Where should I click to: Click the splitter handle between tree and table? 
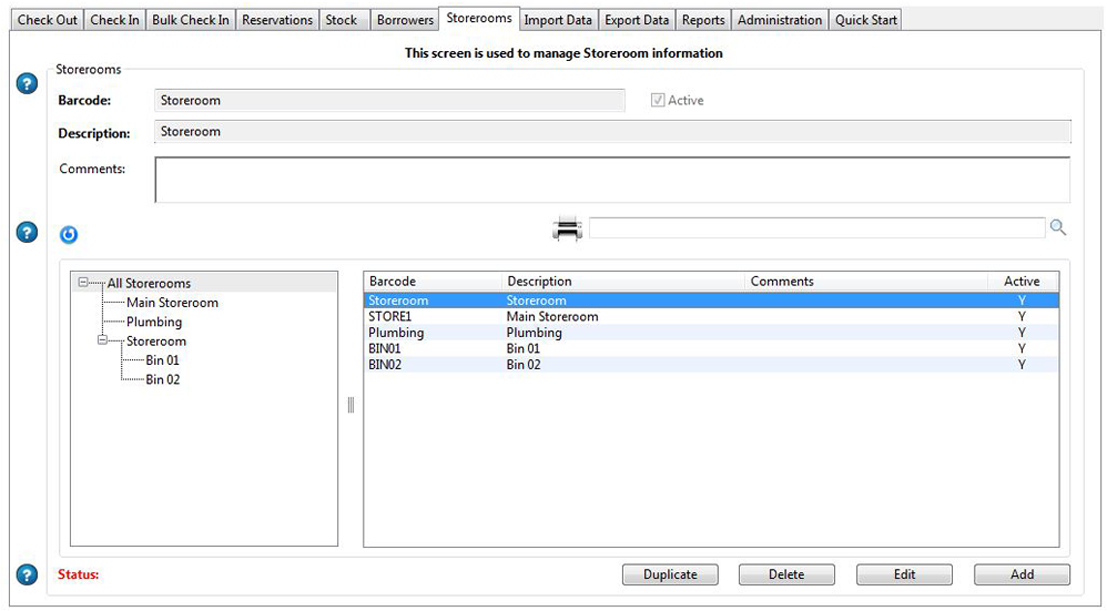point(351,405)
